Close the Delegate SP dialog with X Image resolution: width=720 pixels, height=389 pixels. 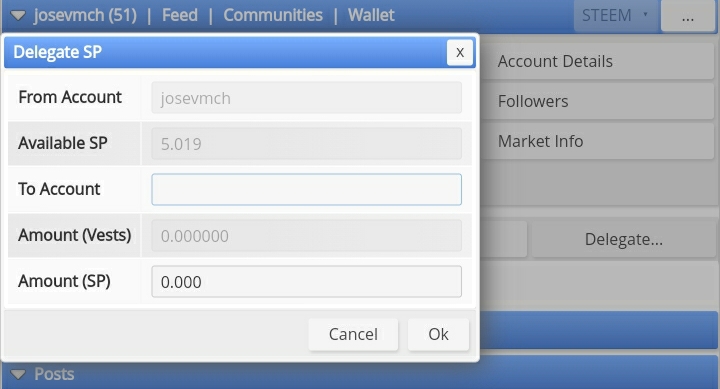pyautogui.click(x=460, y=52)
